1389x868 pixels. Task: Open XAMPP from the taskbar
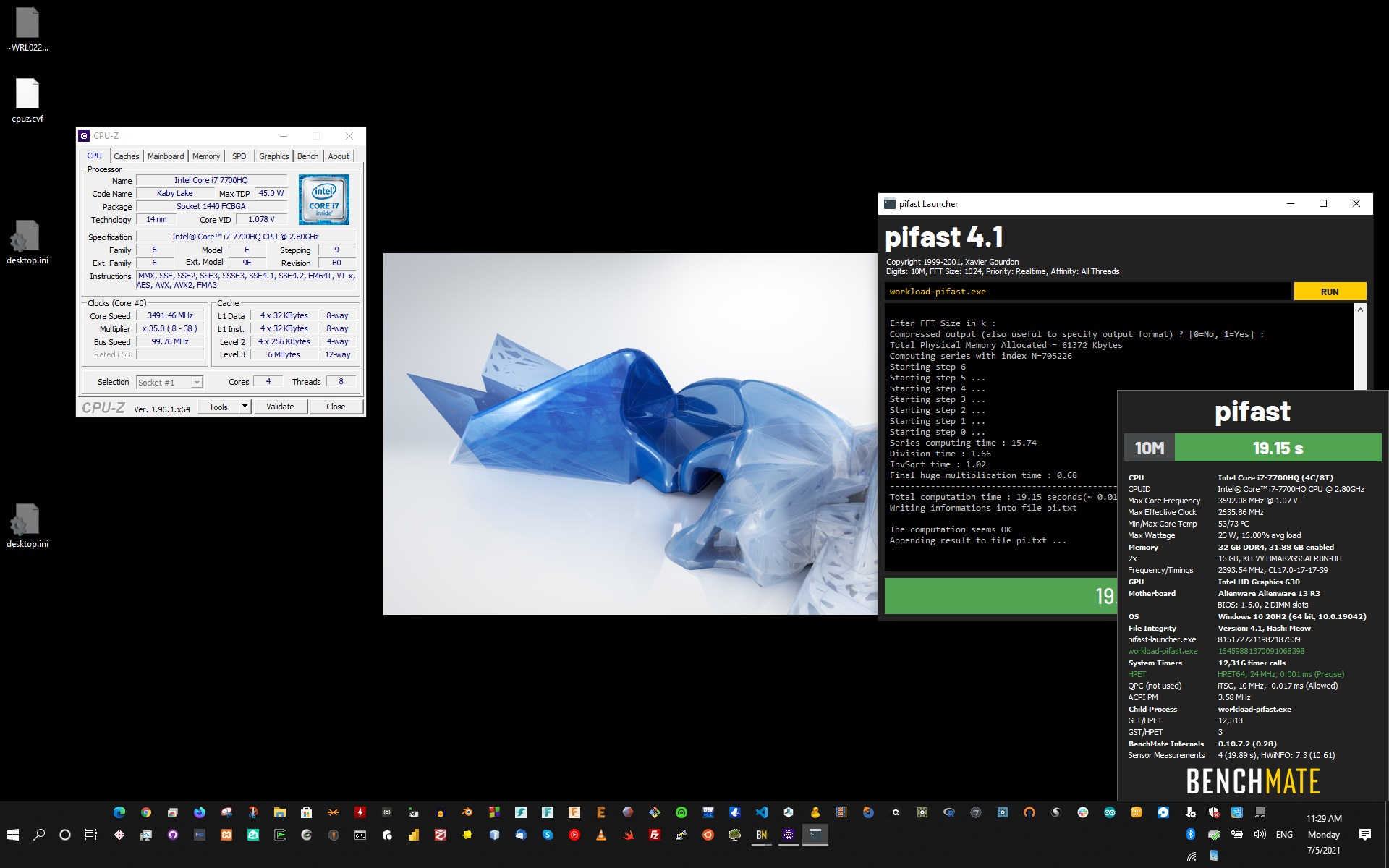point(226,835)
